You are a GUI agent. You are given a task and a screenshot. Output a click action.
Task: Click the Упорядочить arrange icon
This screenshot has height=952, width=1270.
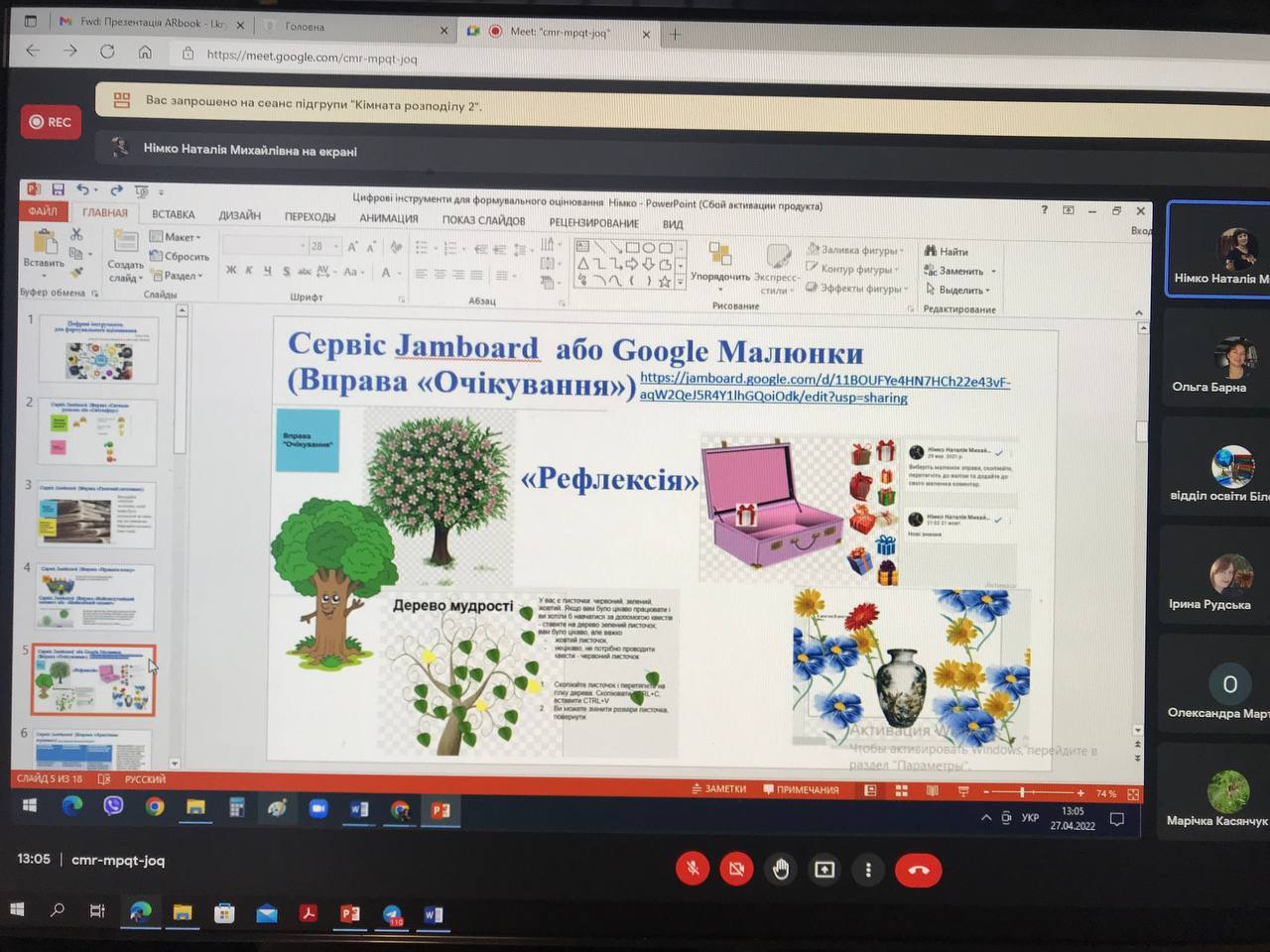click(720, 254)
